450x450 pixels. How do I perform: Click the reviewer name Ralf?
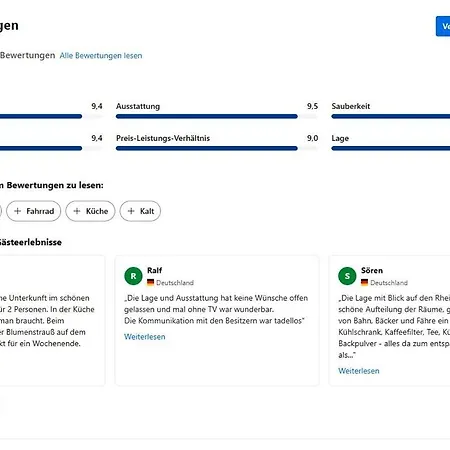(x=155, y=270)
